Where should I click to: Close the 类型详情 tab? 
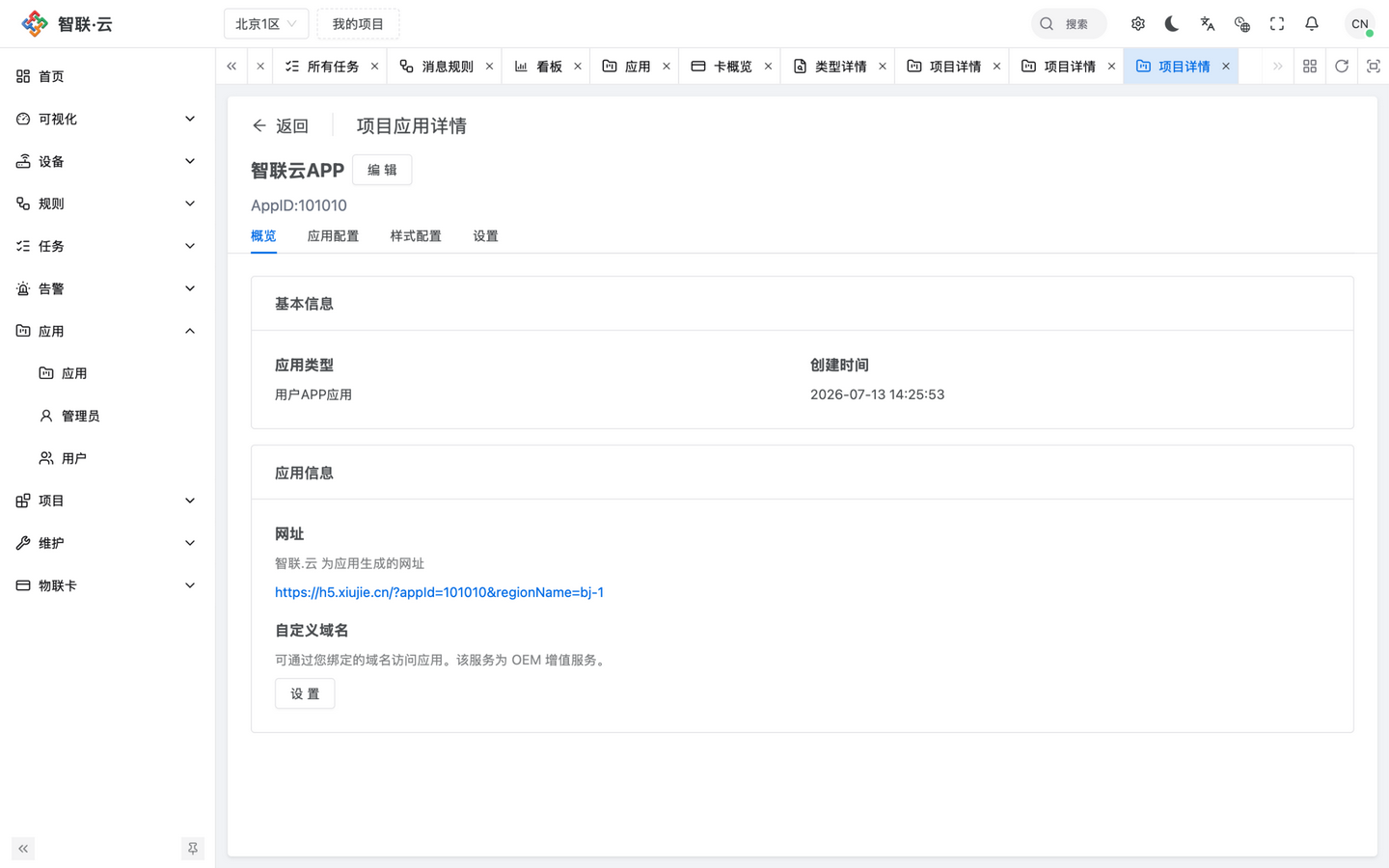(x=883, y=67)
